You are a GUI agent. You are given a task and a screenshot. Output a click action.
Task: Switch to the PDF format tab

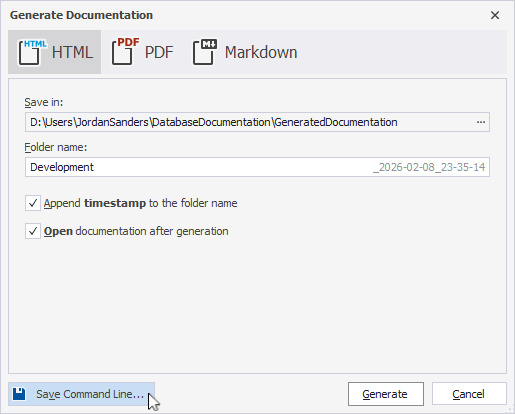(x=143, y=52)
